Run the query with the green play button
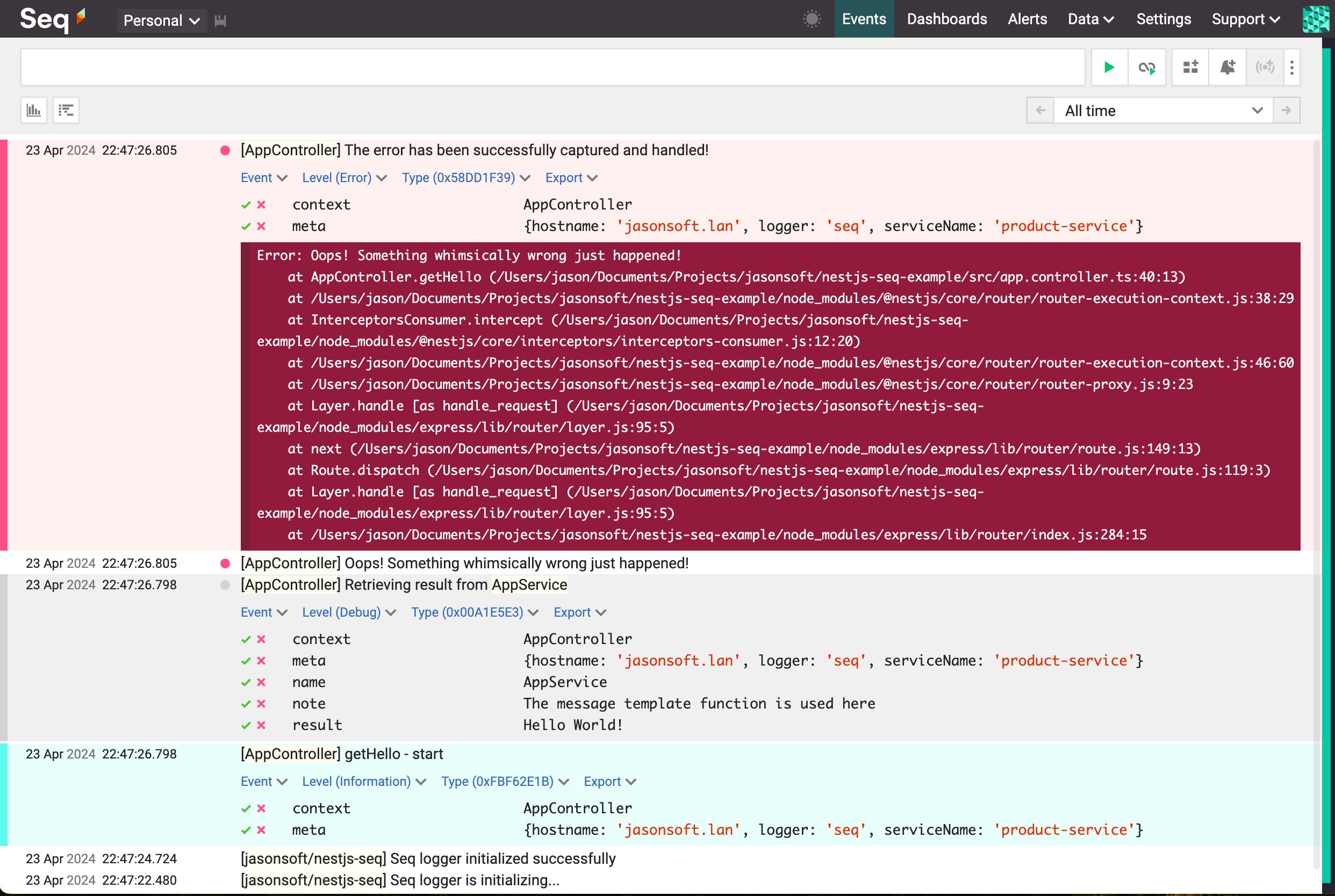The image size is (1335, 896). [x=1109, y=68]
